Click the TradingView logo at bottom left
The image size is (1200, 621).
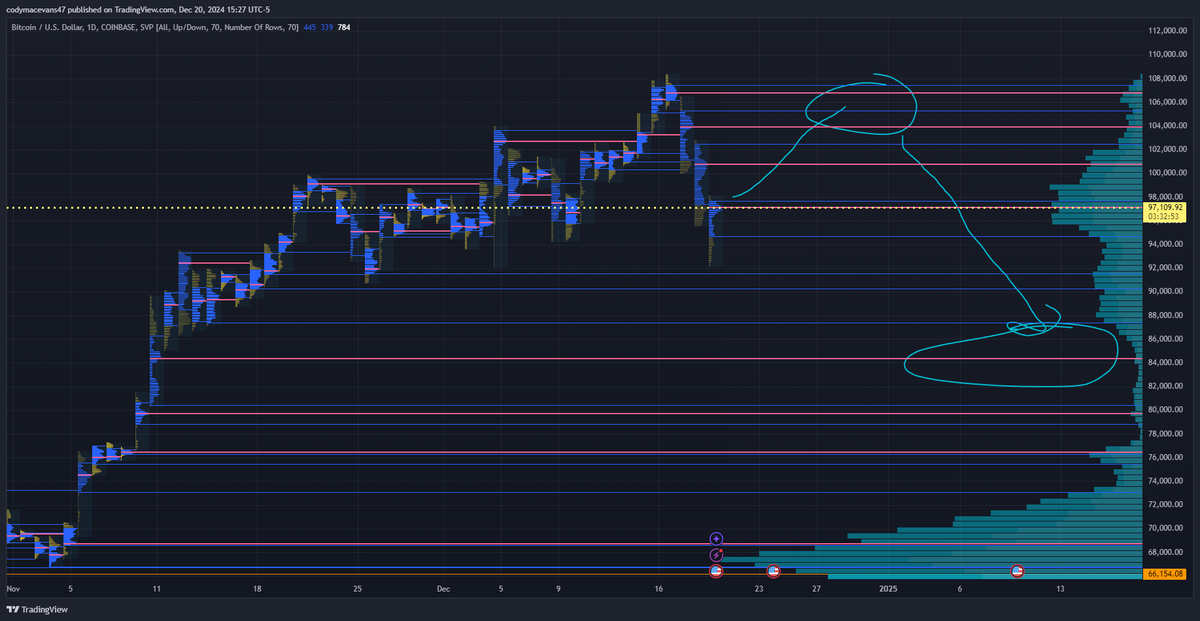pos(37,609)
